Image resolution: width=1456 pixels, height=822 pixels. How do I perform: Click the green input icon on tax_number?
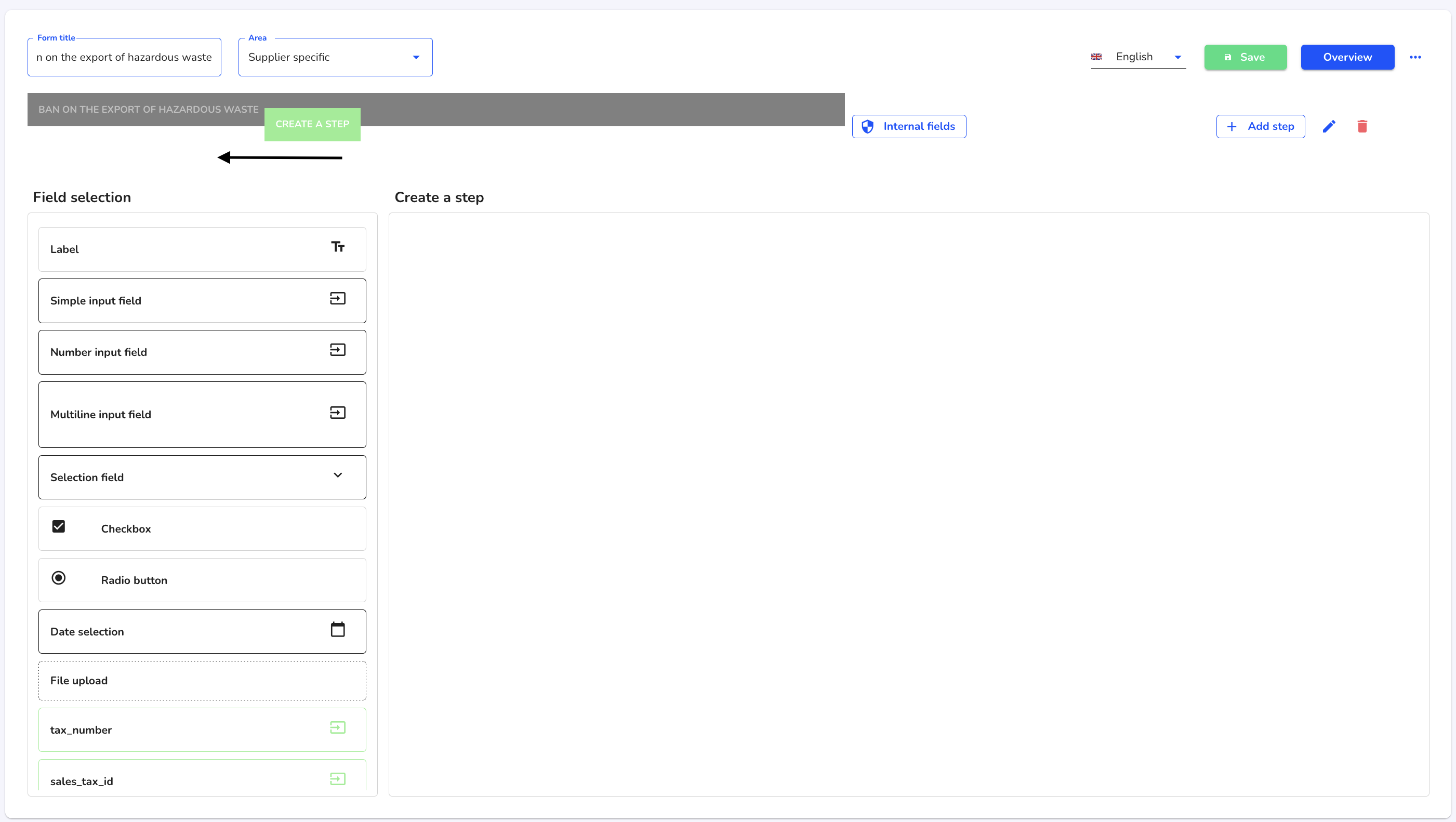click(x=337, y=727)
